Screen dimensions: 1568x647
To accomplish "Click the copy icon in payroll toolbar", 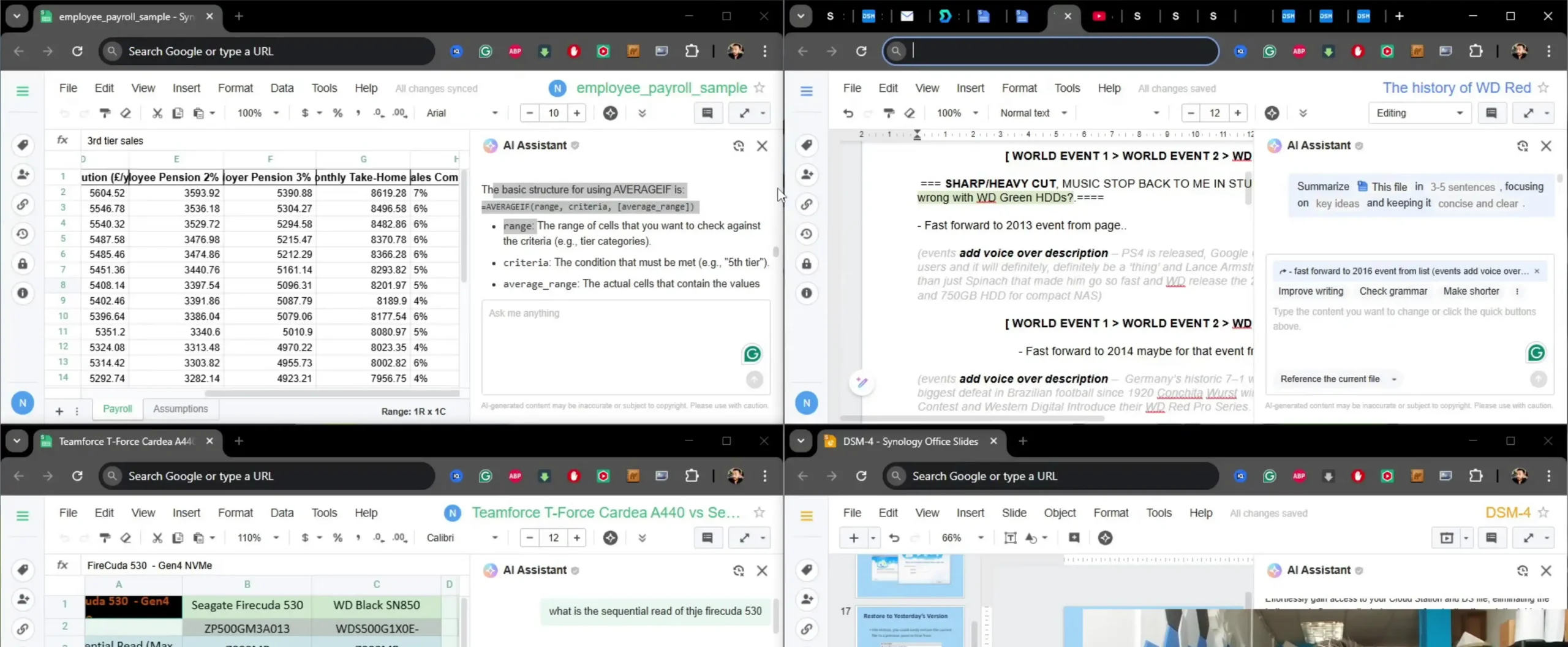I will point(178,113).
